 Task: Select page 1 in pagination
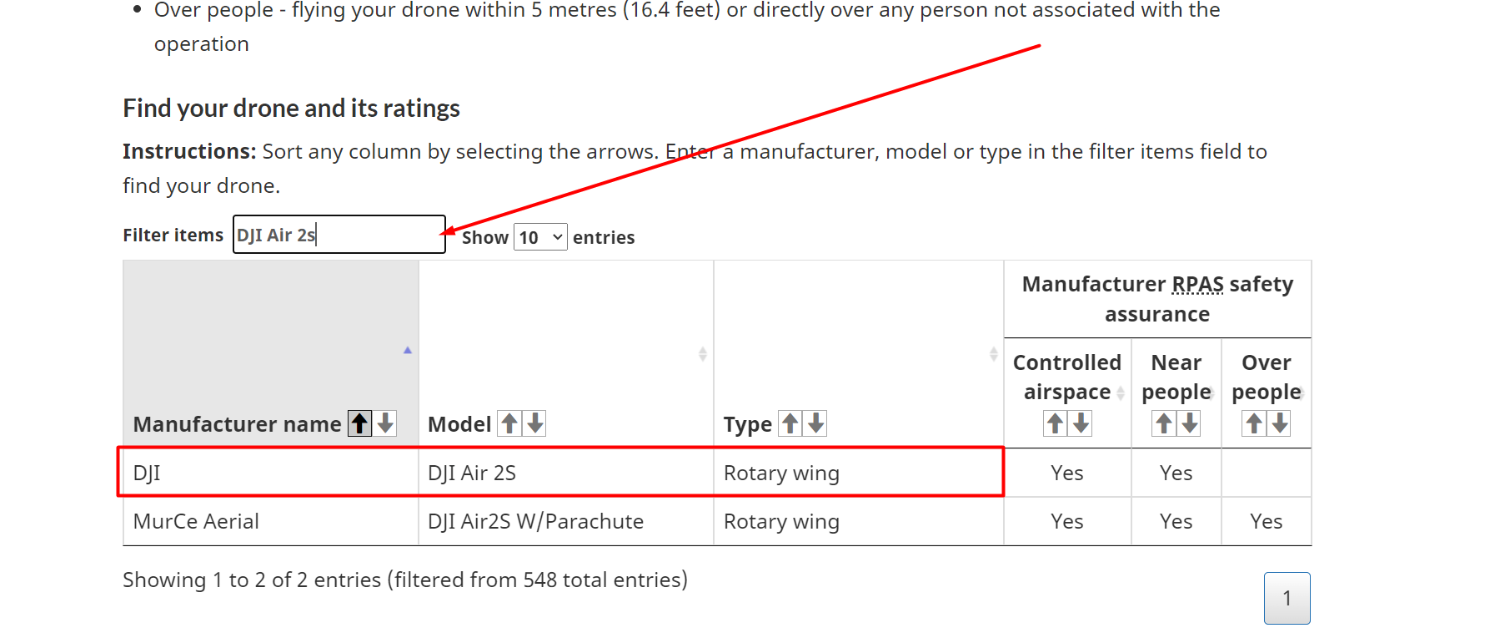(x=1287, y=598)
